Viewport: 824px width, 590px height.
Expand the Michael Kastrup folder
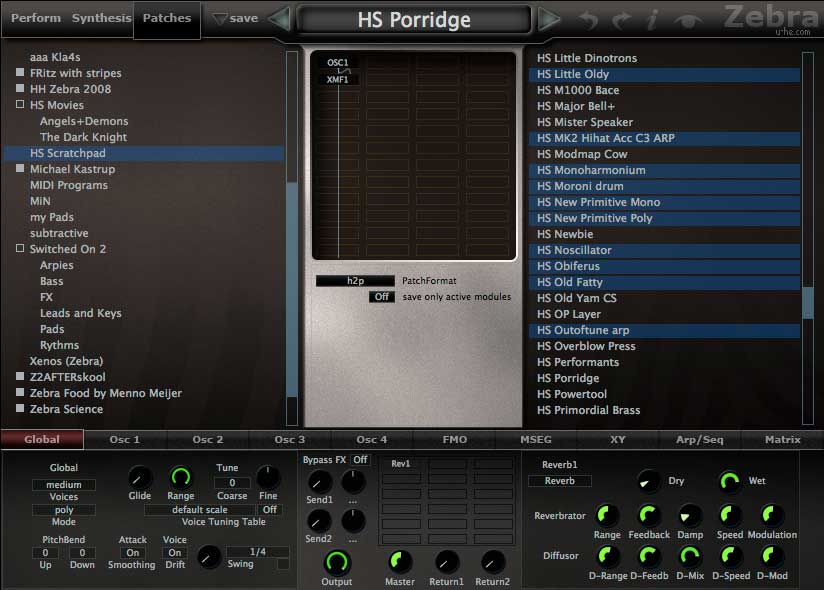[20, 168]
